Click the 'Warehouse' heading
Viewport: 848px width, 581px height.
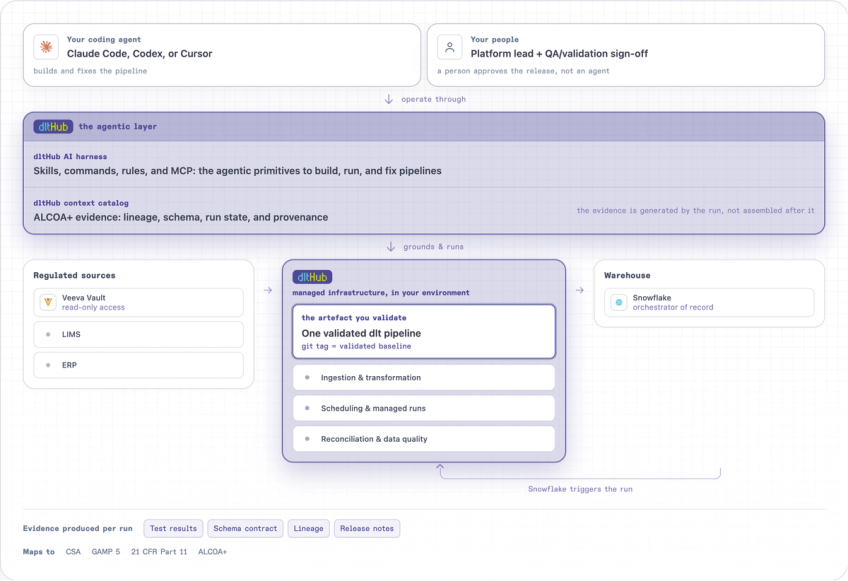click(x=627, y=275)
